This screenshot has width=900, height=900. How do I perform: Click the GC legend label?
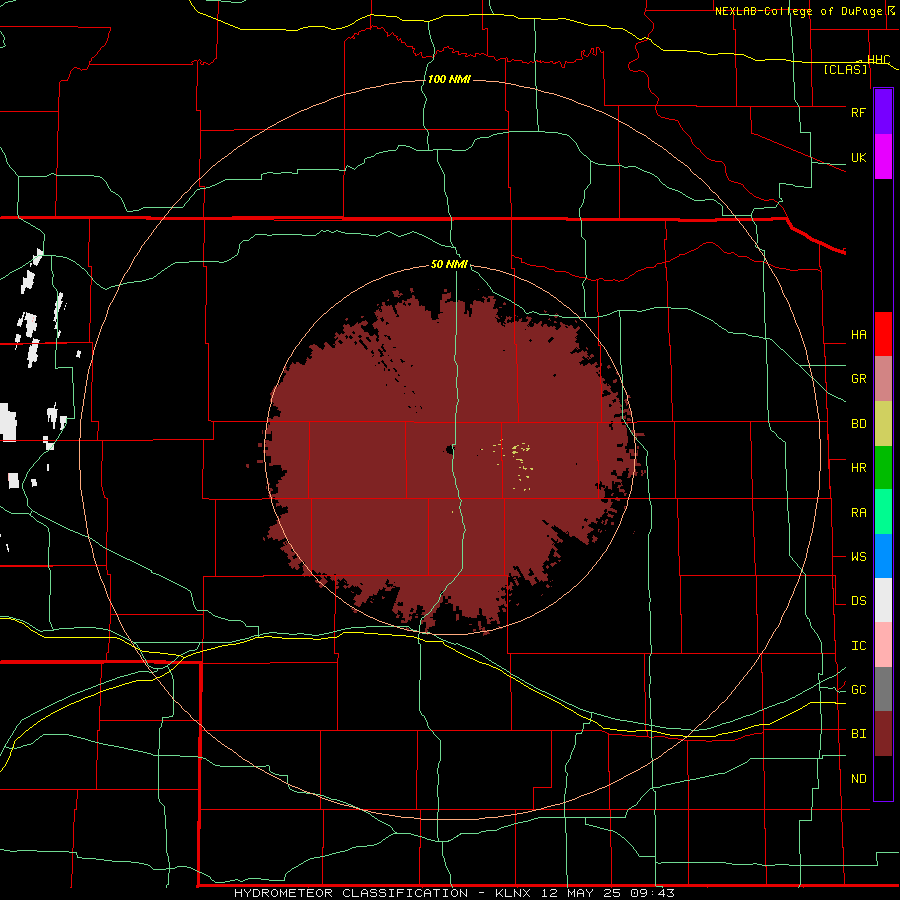click(x=858, y=690)
